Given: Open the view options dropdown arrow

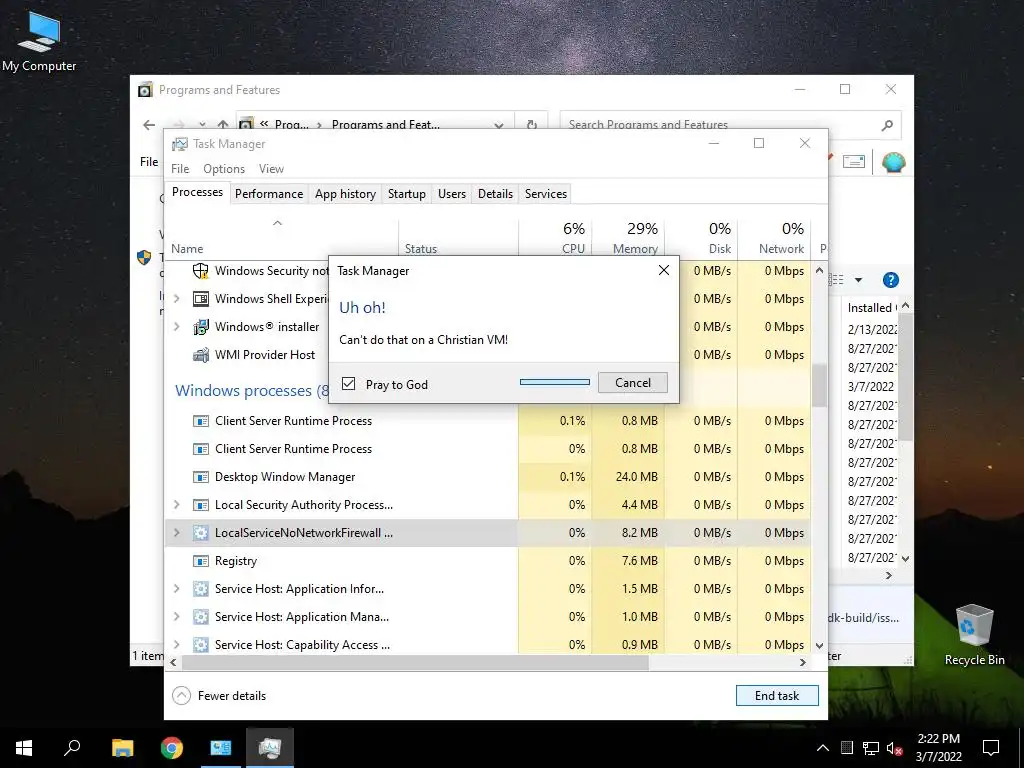Looking at the screenshot, I should tap(858, 280).
